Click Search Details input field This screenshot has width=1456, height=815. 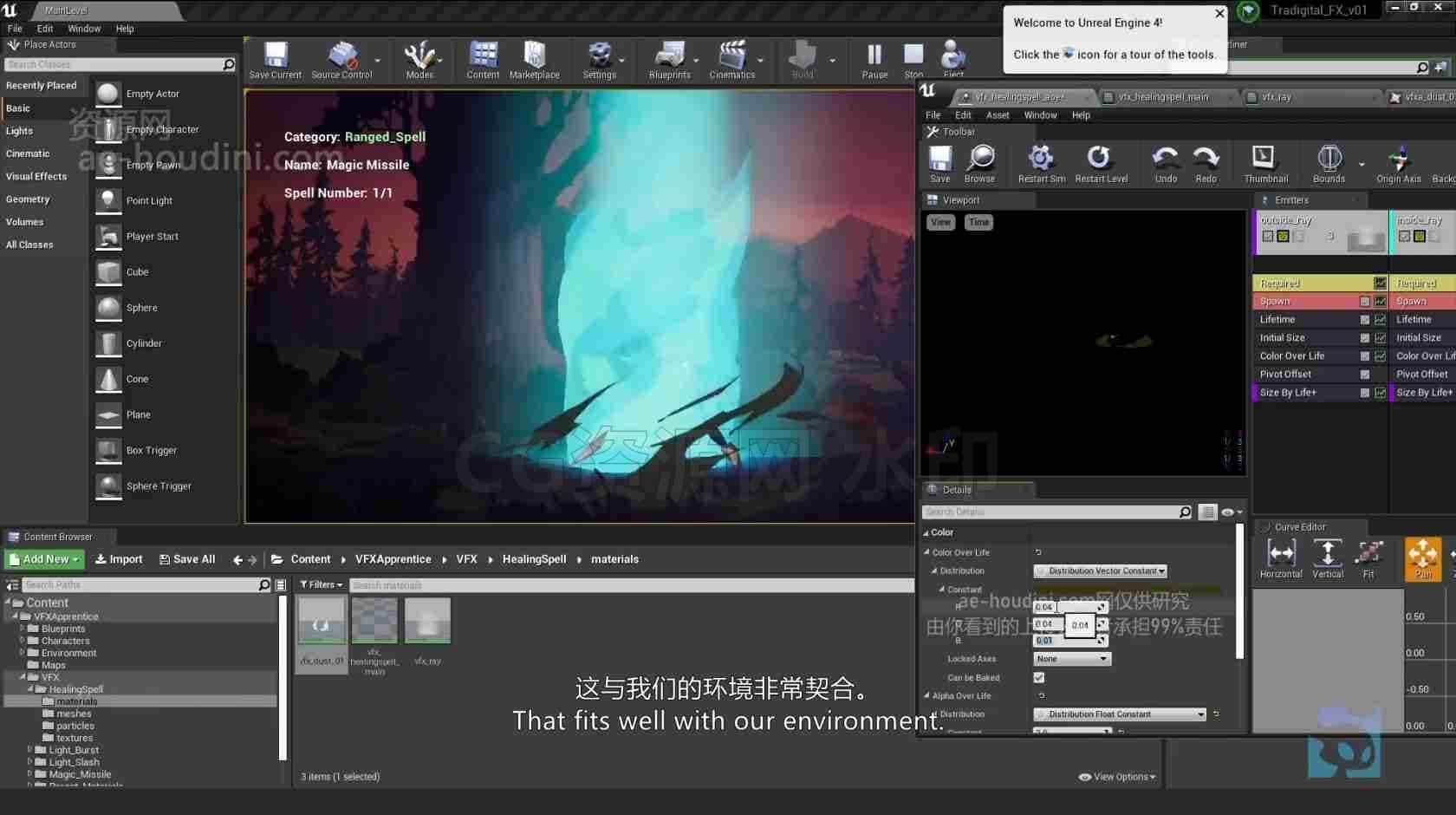coord(1058,512)
